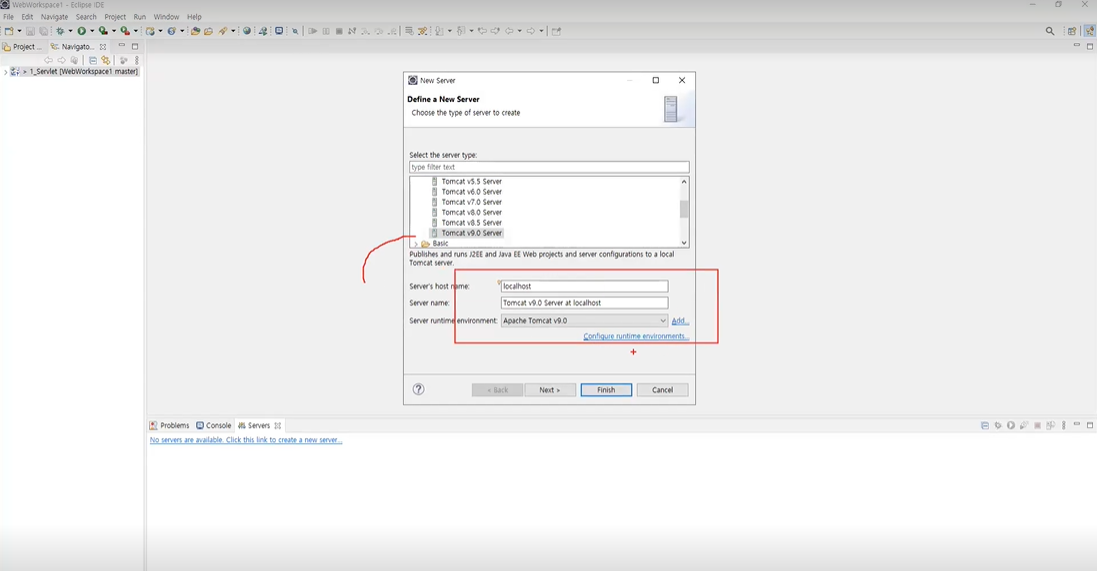Start the server using Servers view icon
Image resolution: width=1097 pixels, height=571 pixels.
pos(1011,425)
